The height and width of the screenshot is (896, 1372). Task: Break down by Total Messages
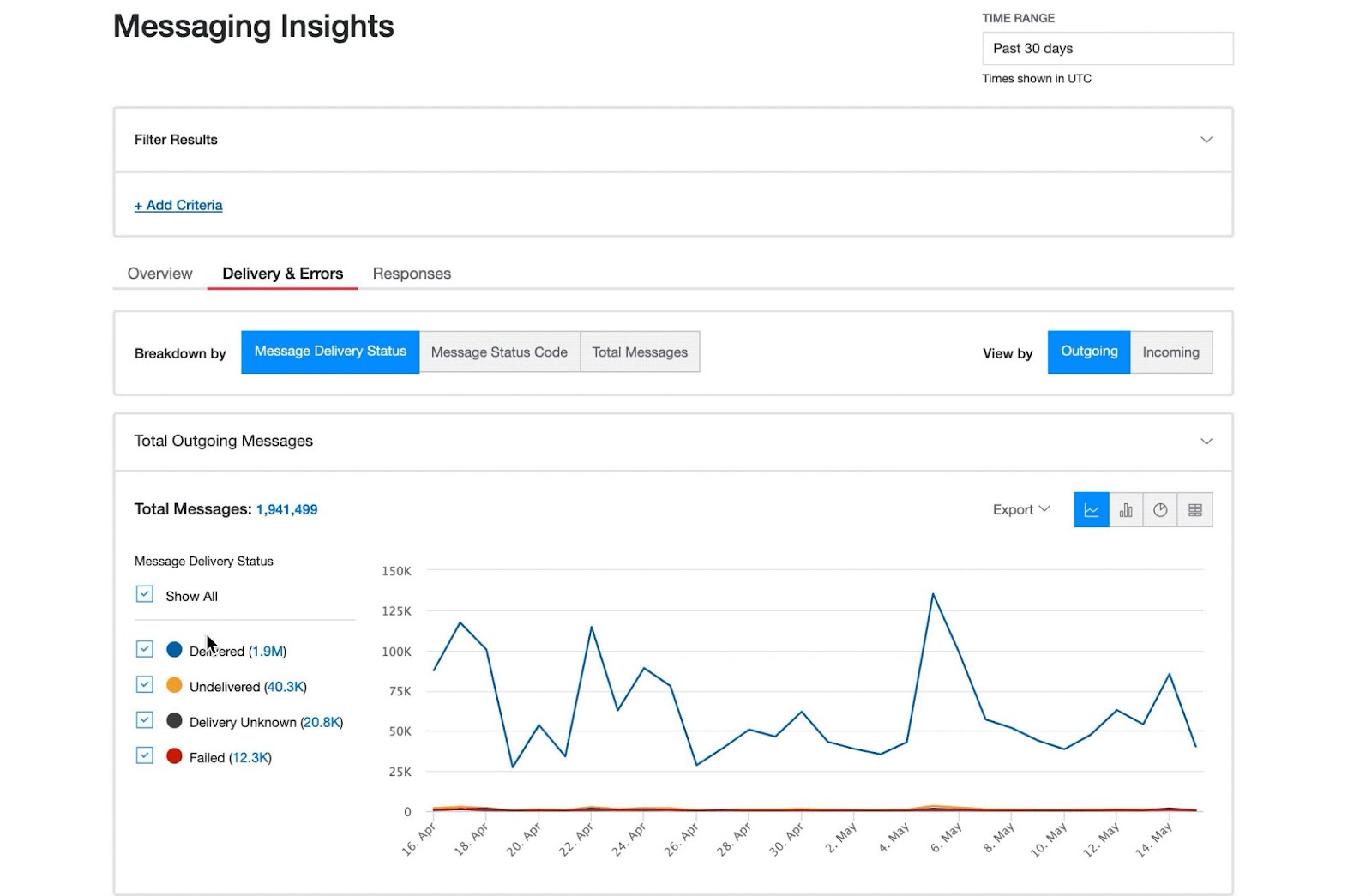coord(640,352)
